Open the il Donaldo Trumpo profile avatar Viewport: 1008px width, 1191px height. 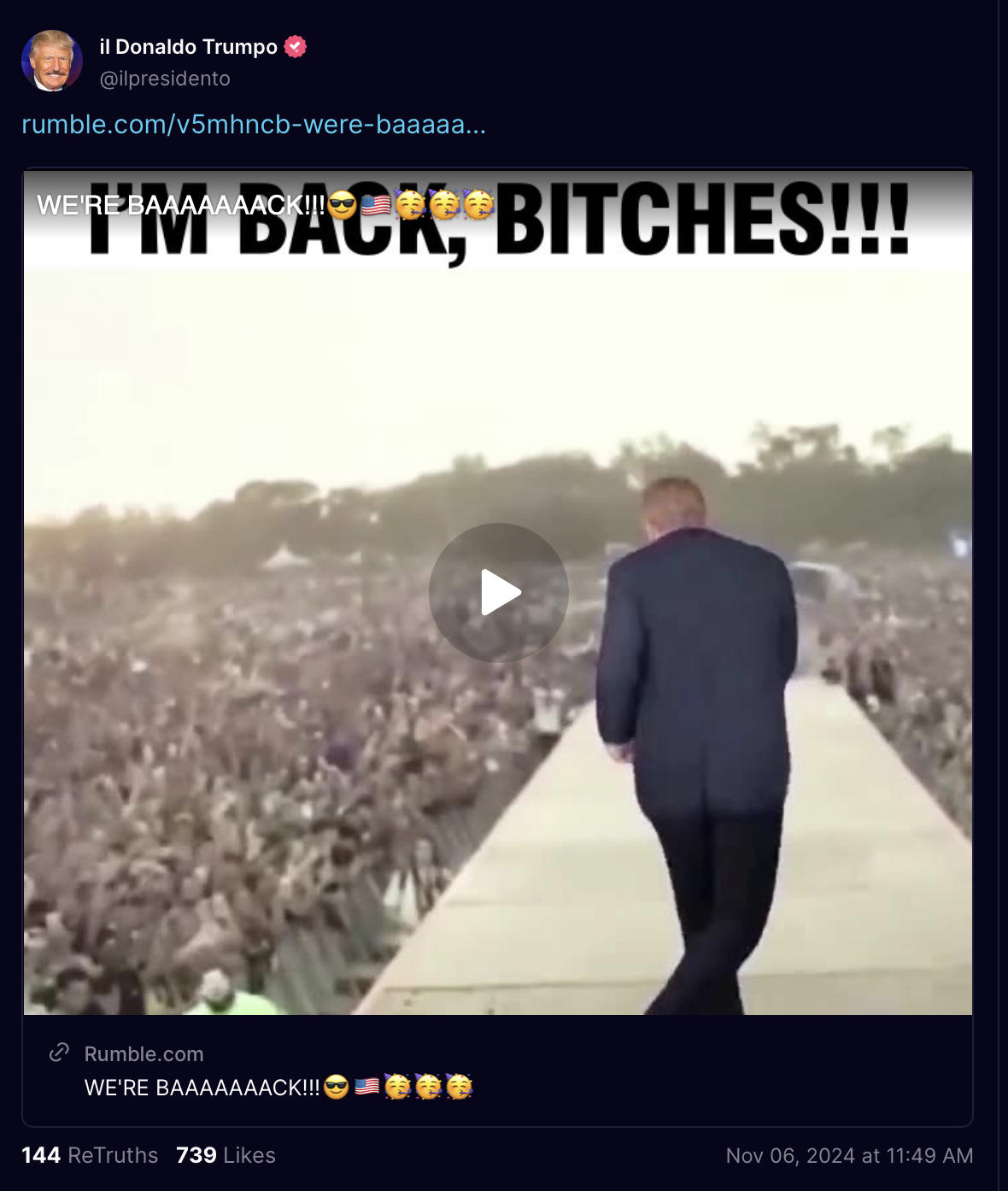click(x=52, y=61)
